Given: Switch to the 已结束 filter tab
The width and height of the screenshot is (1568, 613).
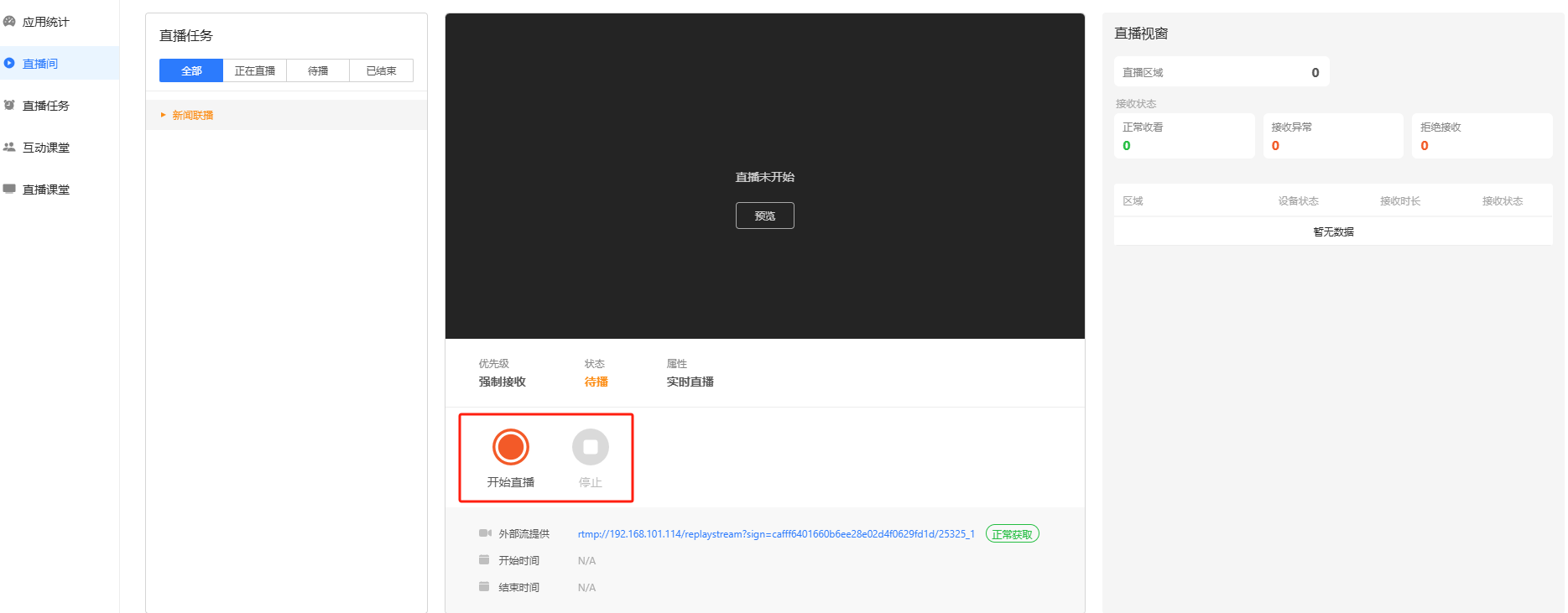Looking at the screenshot, I should click(381, 70).
